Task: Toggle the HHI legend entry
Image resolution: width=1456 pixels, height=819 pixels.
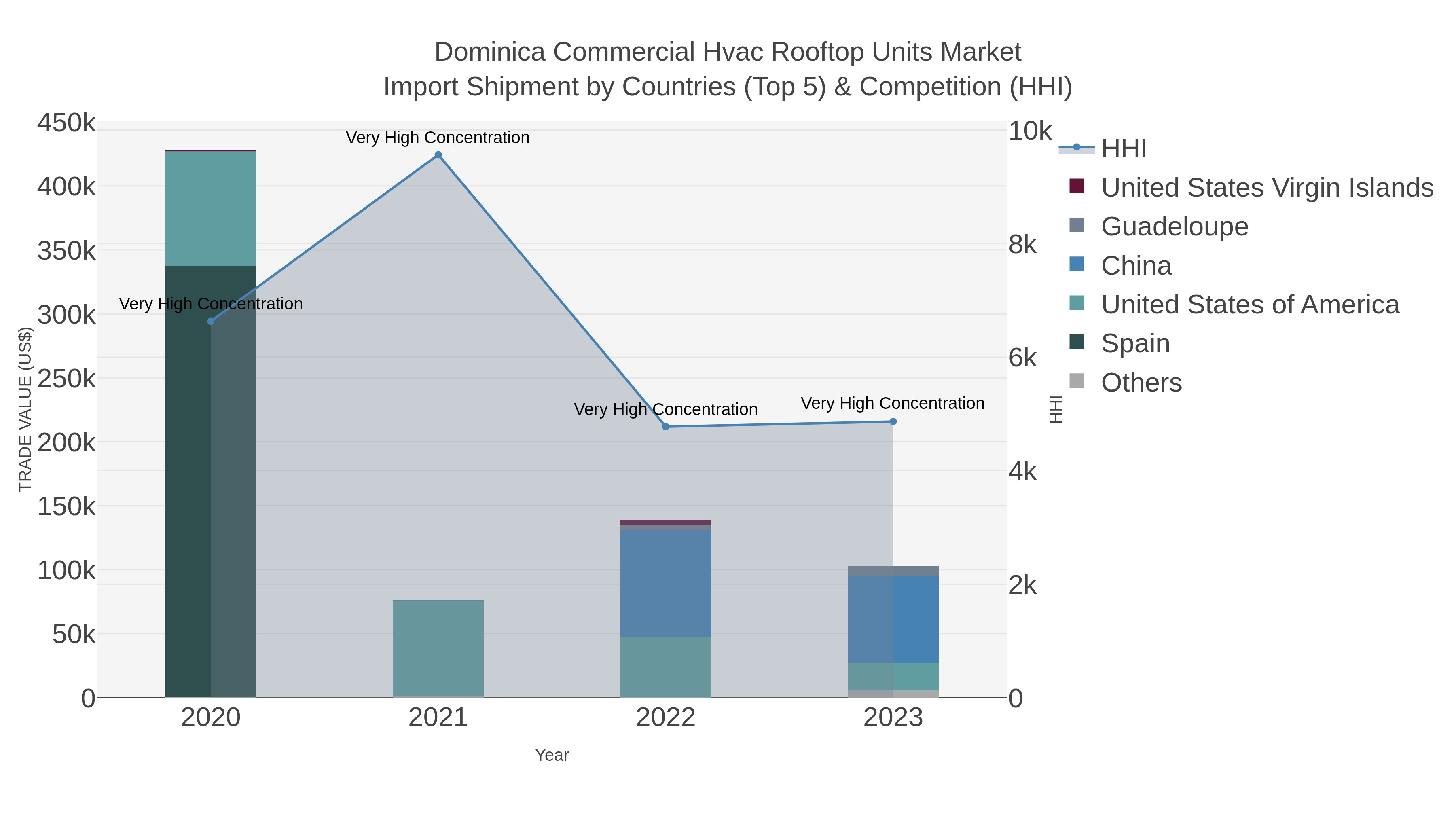Action: [1103, 149]
